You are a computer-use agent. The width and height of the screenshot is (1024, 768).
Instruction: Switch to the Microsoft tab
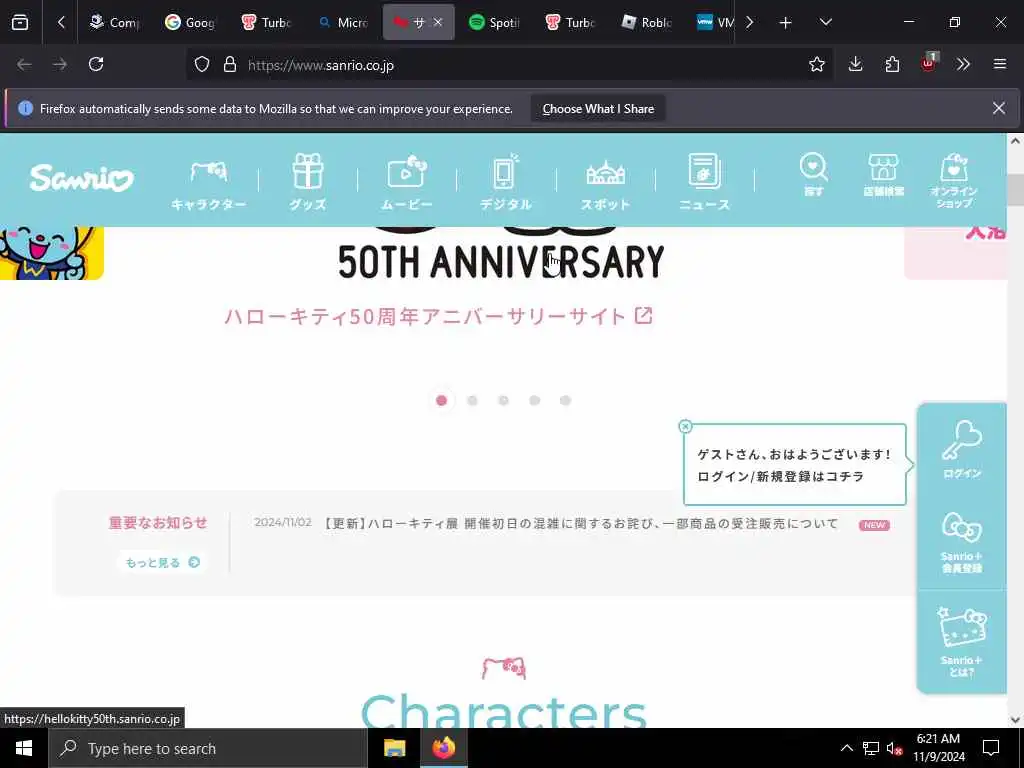pos(342,23)
